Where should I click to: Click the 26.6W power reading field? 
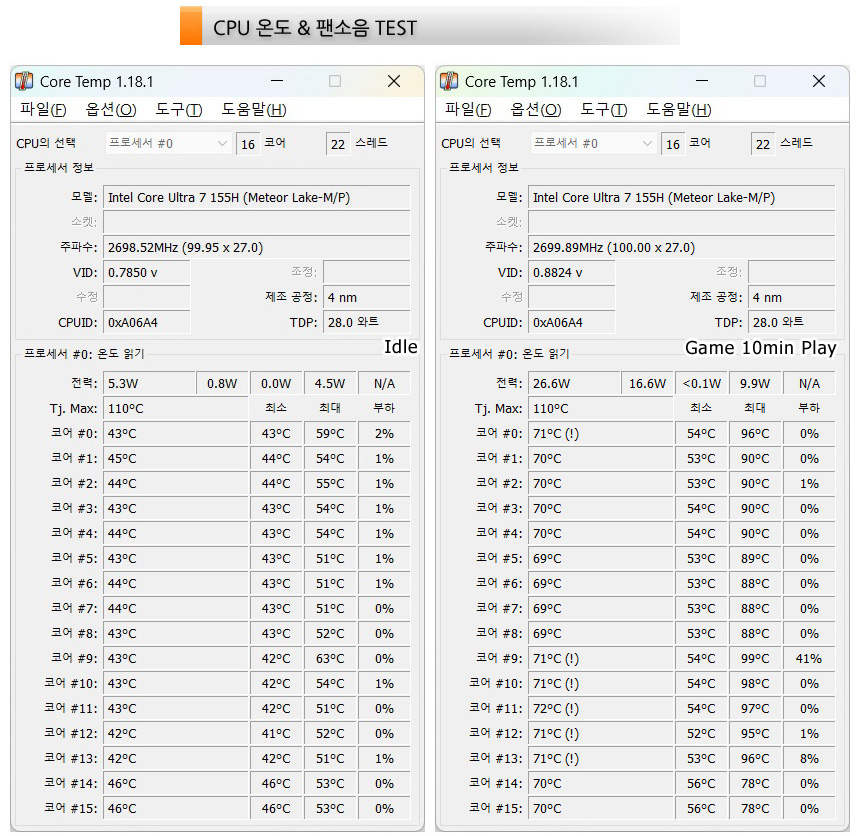[x=574, y=383]
